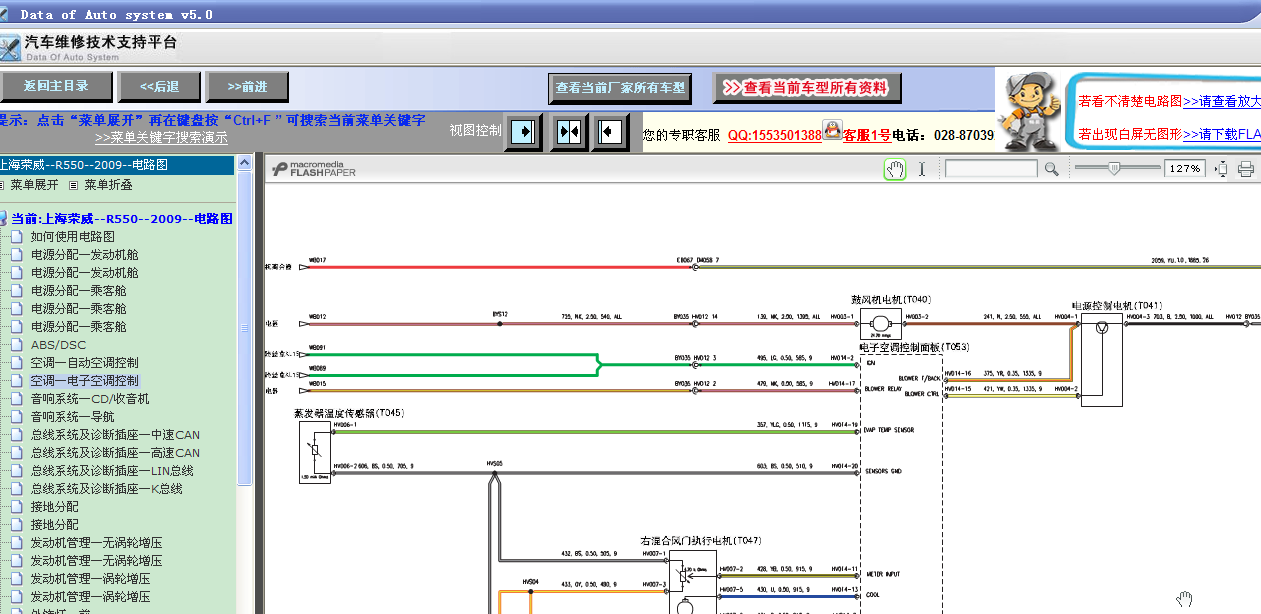Click the root node icon before 当前:上海荣威
Image resolution: width=1261 pixels, height=614 pixels.
pos(3,218)
